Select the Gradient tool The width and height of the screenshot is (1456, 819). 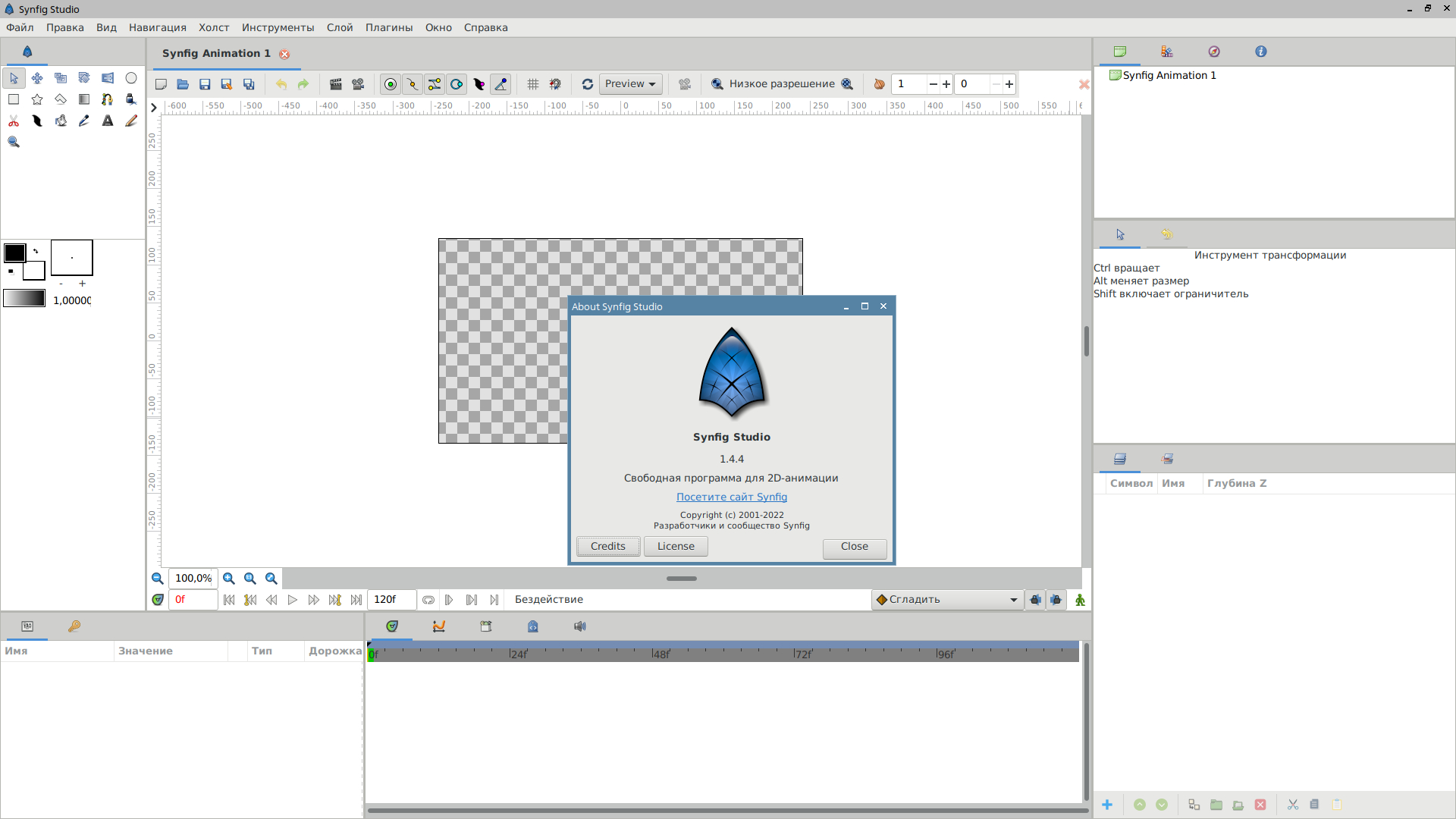pyautogui.click(x=84, y=99)
